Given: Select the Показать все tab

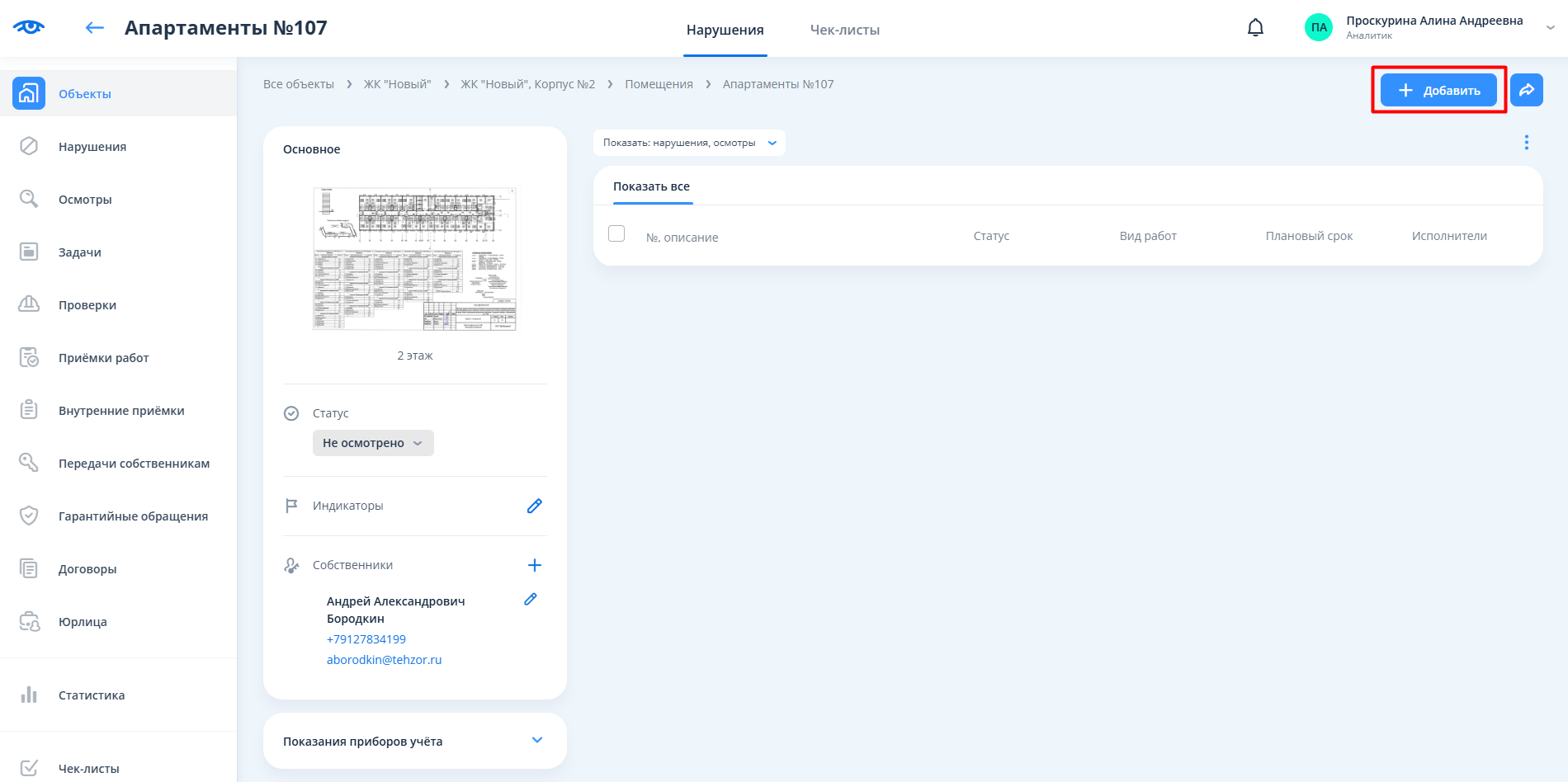Looking at the screenshot, I should coord(651,186).
